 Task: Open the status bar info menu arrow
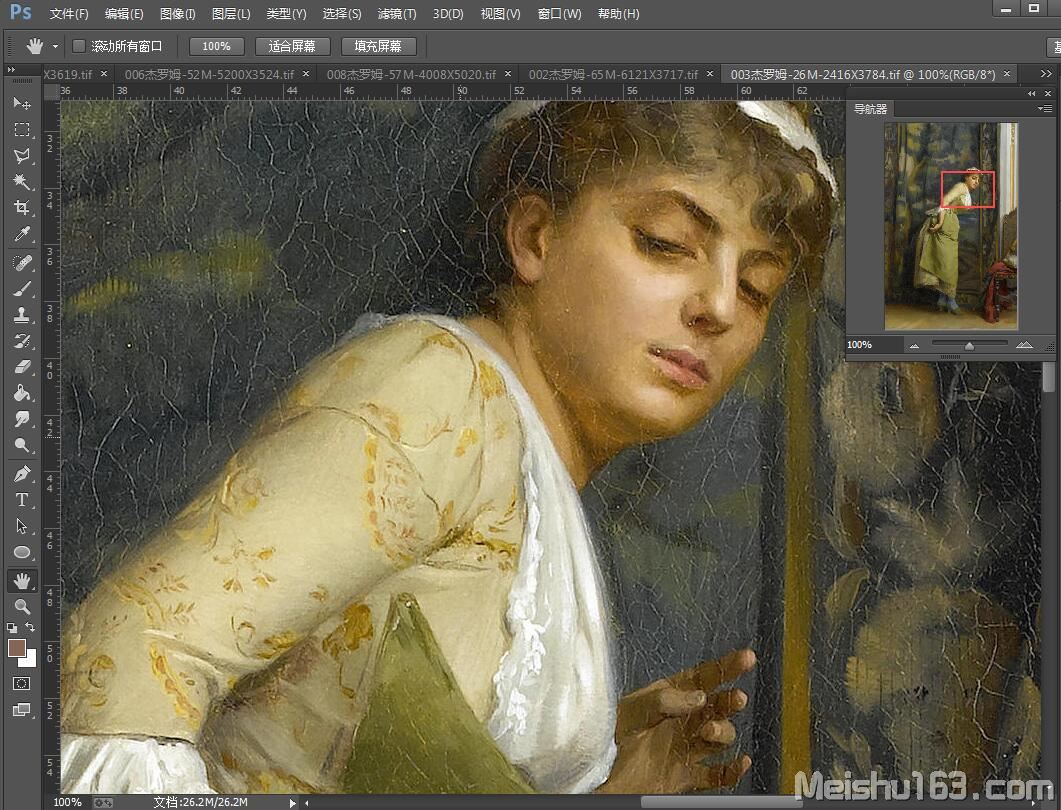pyautogui.click(x=292, y=803)
